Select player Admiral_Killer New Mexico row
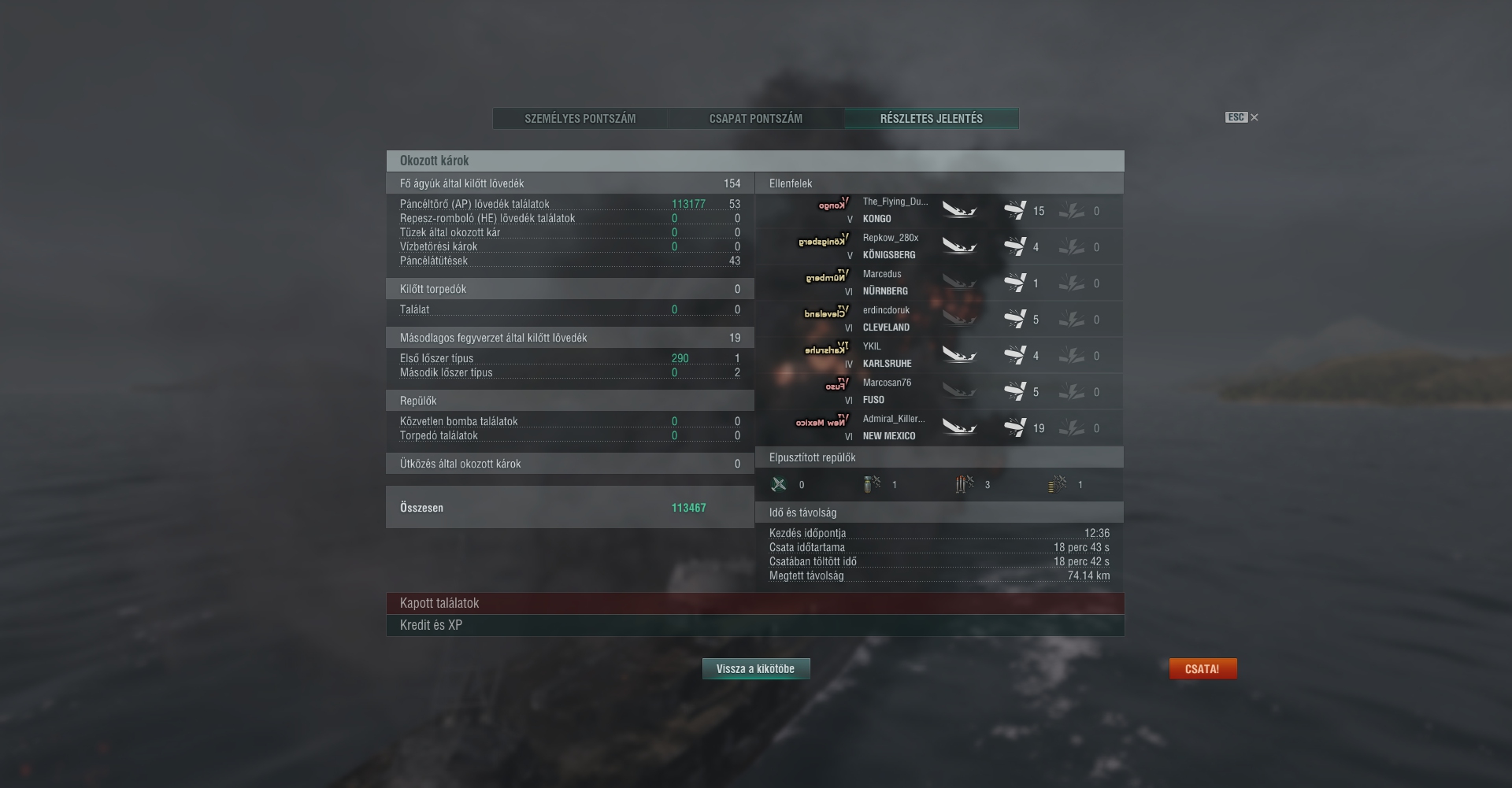The image size is (1512, 788). 939,427
